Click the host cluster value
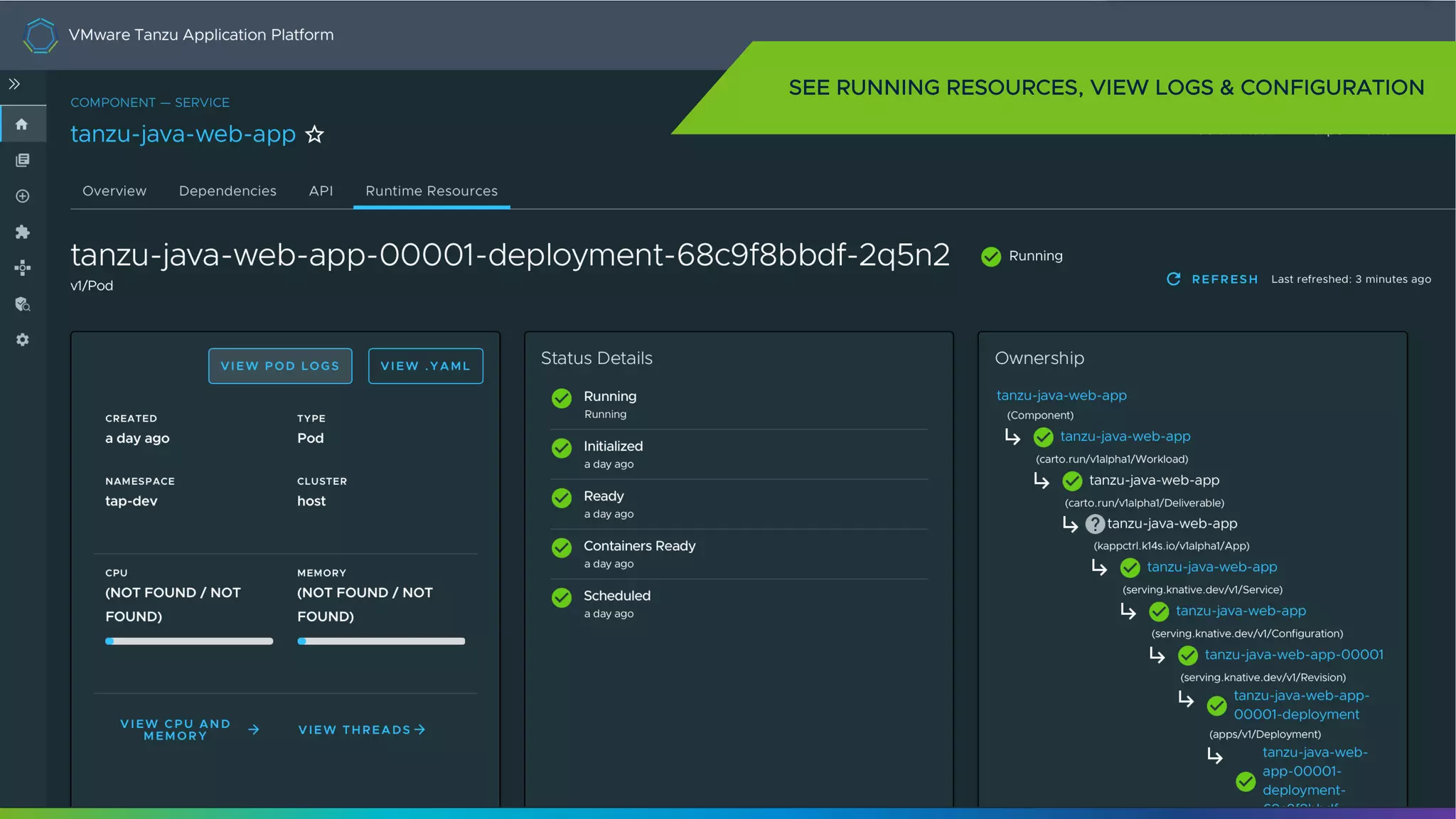Viewport: 1456px width, 819px height. click(311, 501)
